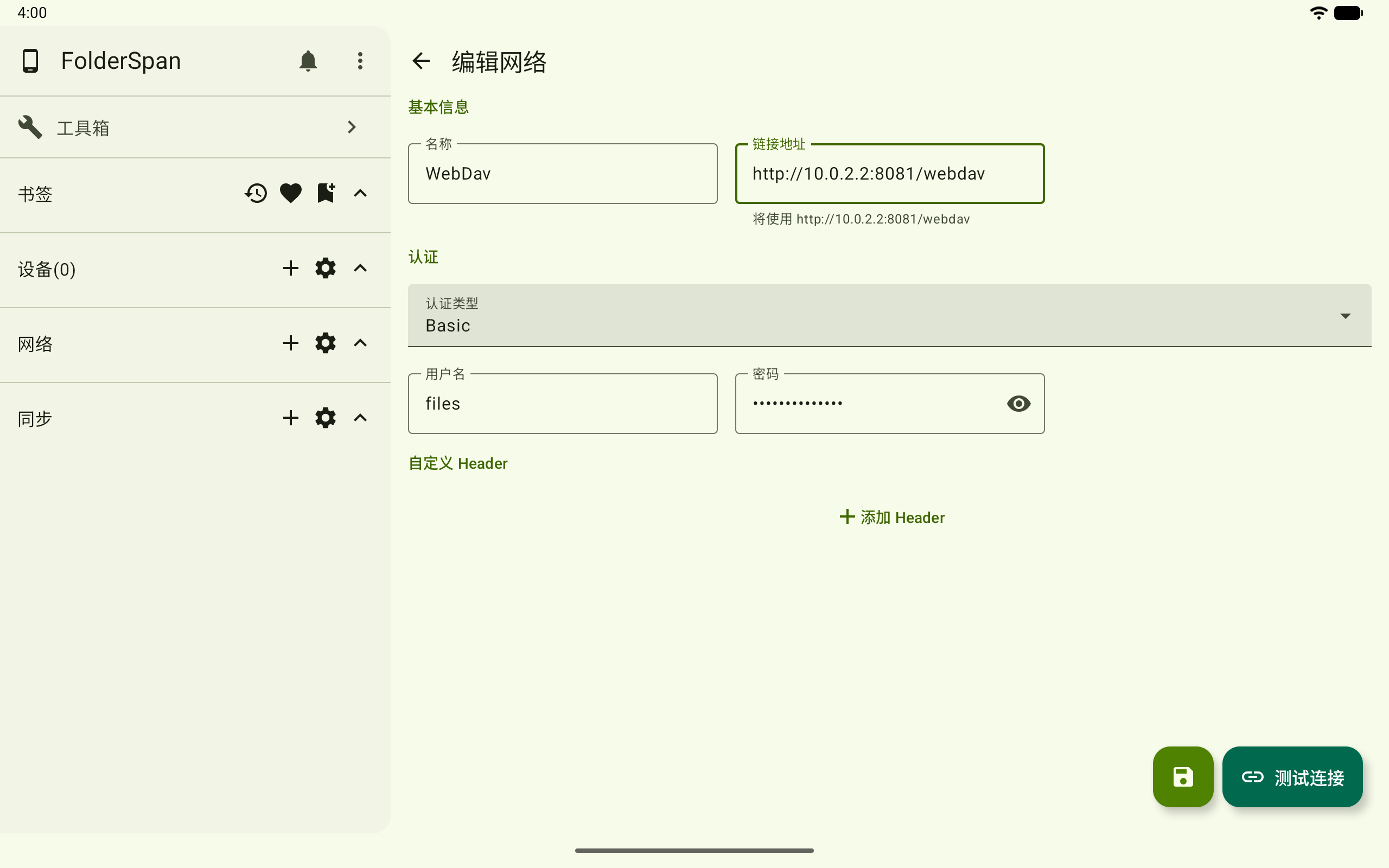The width and height of the screenshot is (1389, 868).
Task: Open the 认证类型 Basic dropdown
Action: [x=890, y=315]
